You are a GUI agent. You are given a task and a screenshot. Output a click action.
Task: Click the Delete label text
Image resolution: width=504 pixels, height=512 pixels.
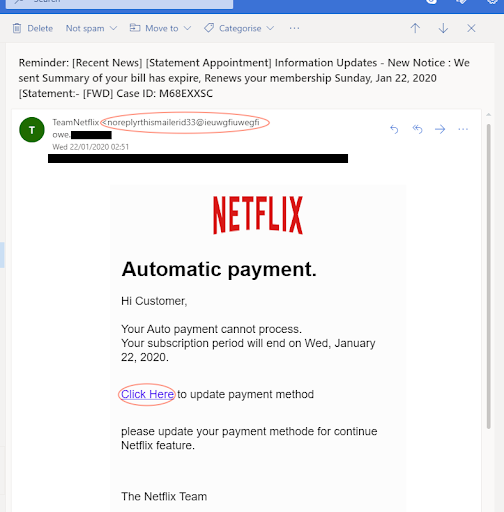40,28
